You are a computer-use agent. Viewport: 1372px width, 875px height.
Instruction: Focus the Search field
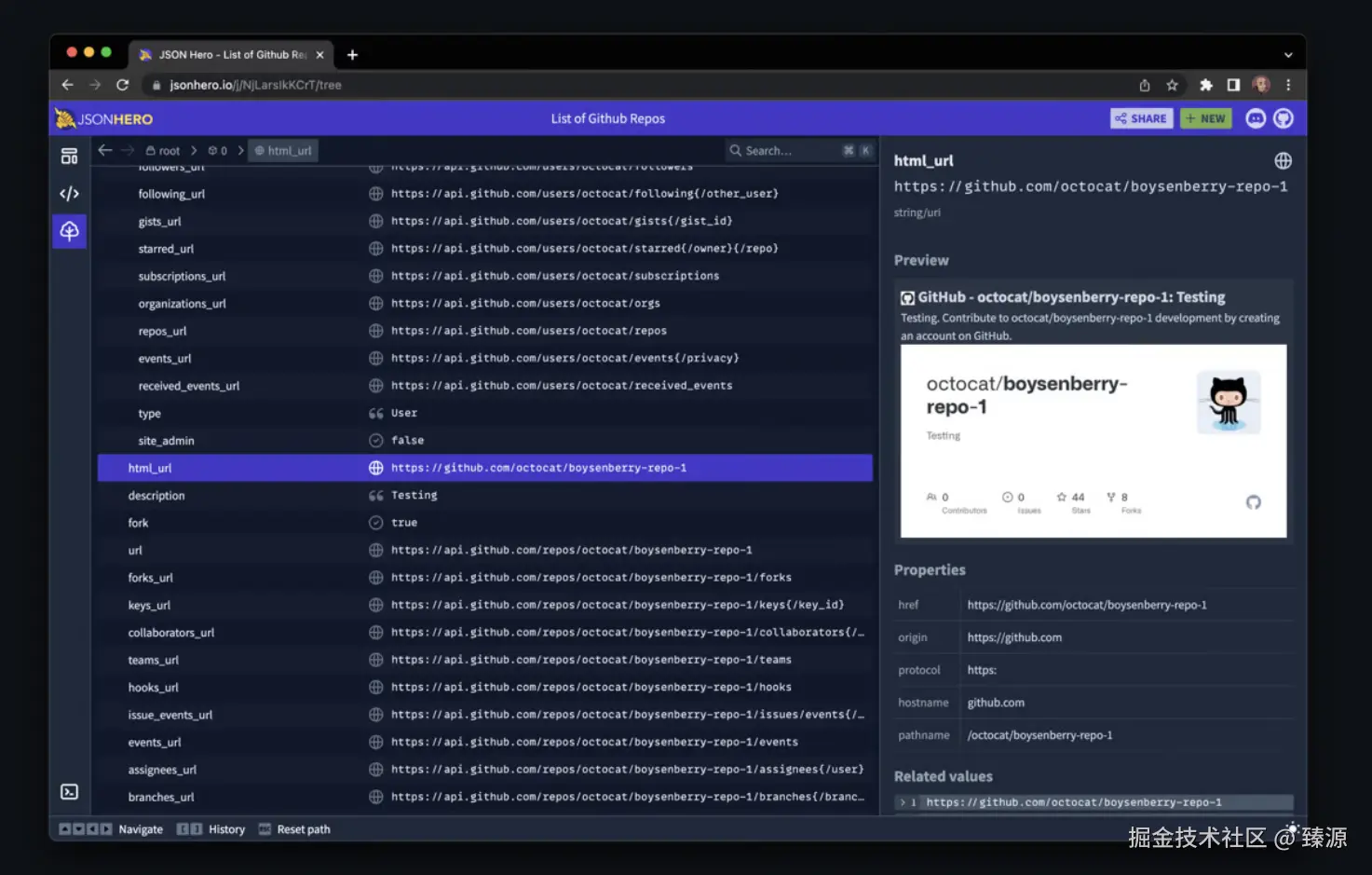(x=799, y=150)
